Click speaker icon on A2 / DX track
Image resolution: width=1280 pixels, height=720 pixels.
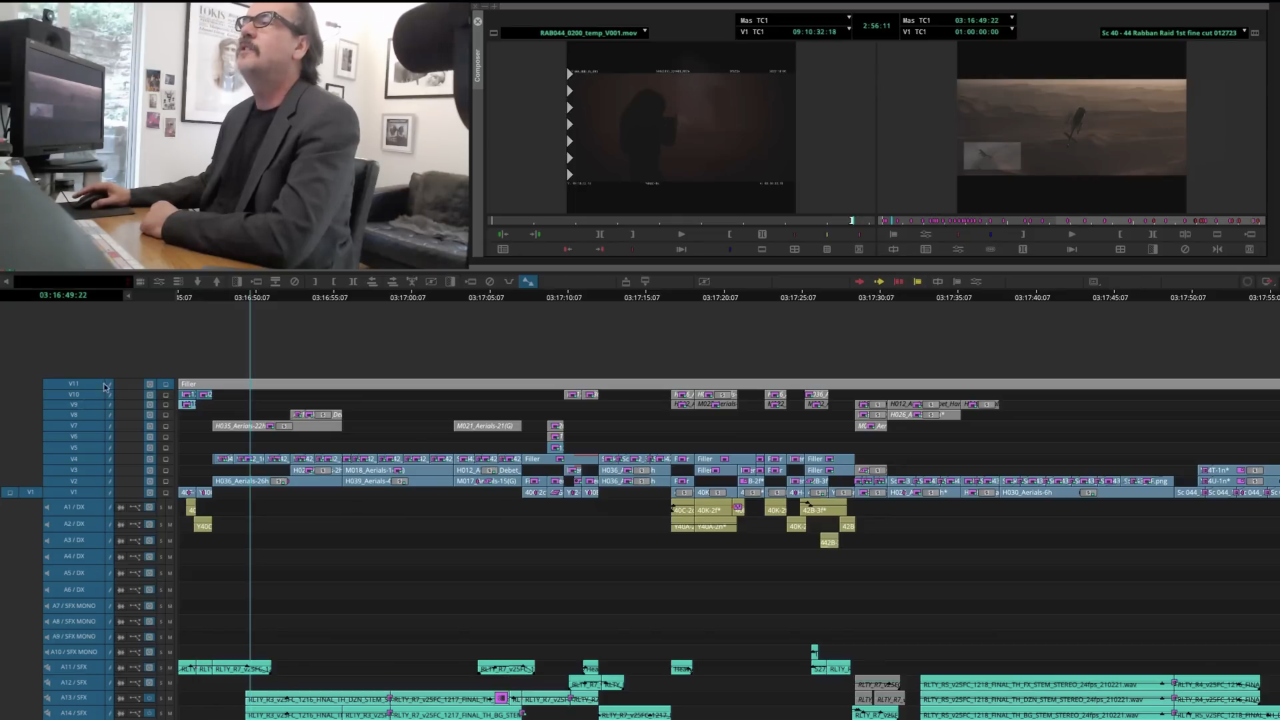47,524
